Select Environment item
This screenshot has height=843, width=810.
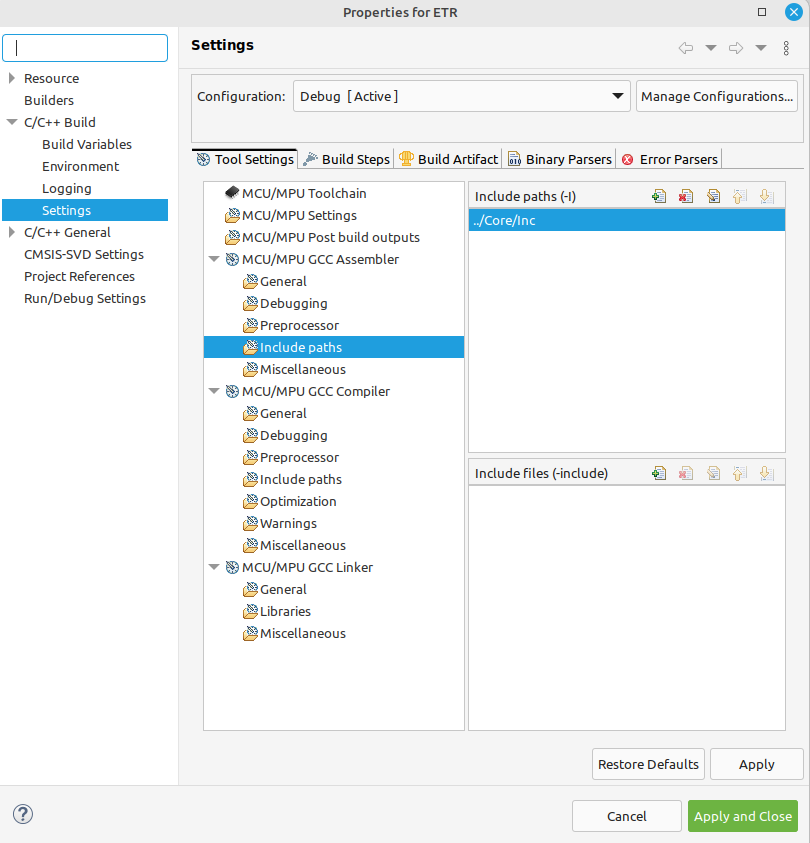point(81,166)
